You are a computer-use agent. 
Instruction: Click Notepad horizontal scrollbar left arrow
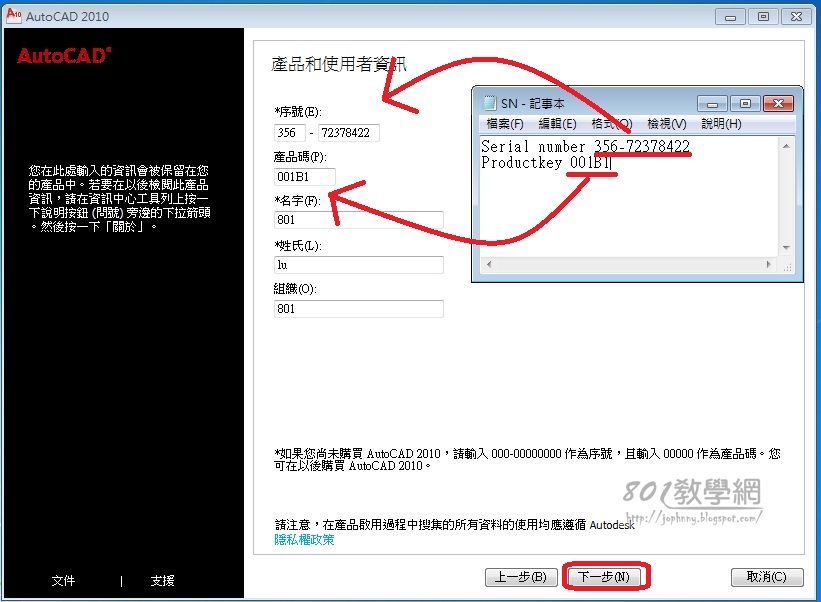pyautogui.click(x=489, y=265)
